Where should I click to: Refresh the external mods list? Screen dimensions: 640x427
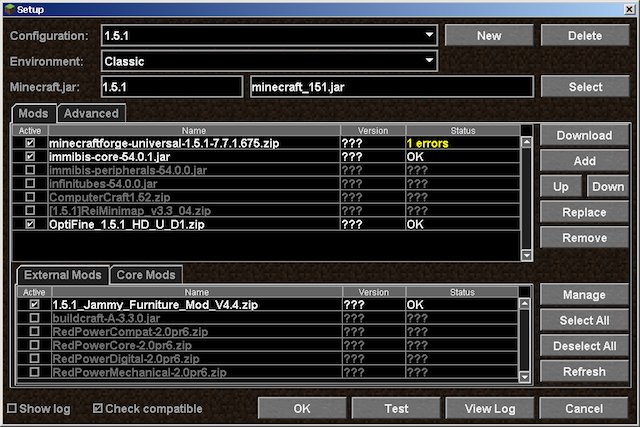pos(584,372)
